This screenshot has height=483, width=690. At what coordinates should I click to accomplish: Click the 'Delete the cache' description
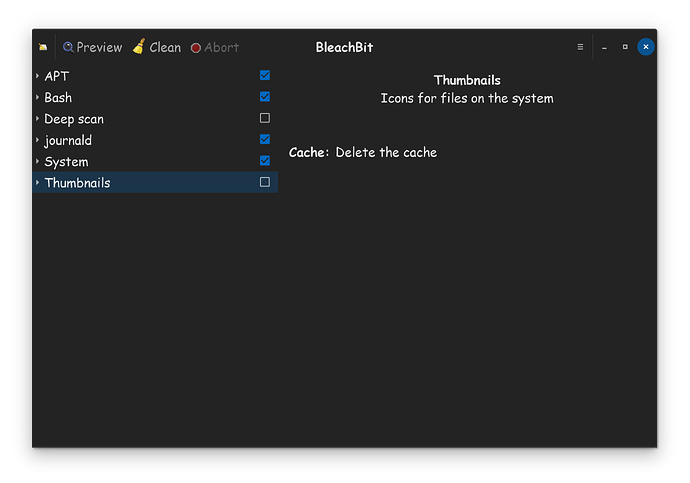pos(386,152)
